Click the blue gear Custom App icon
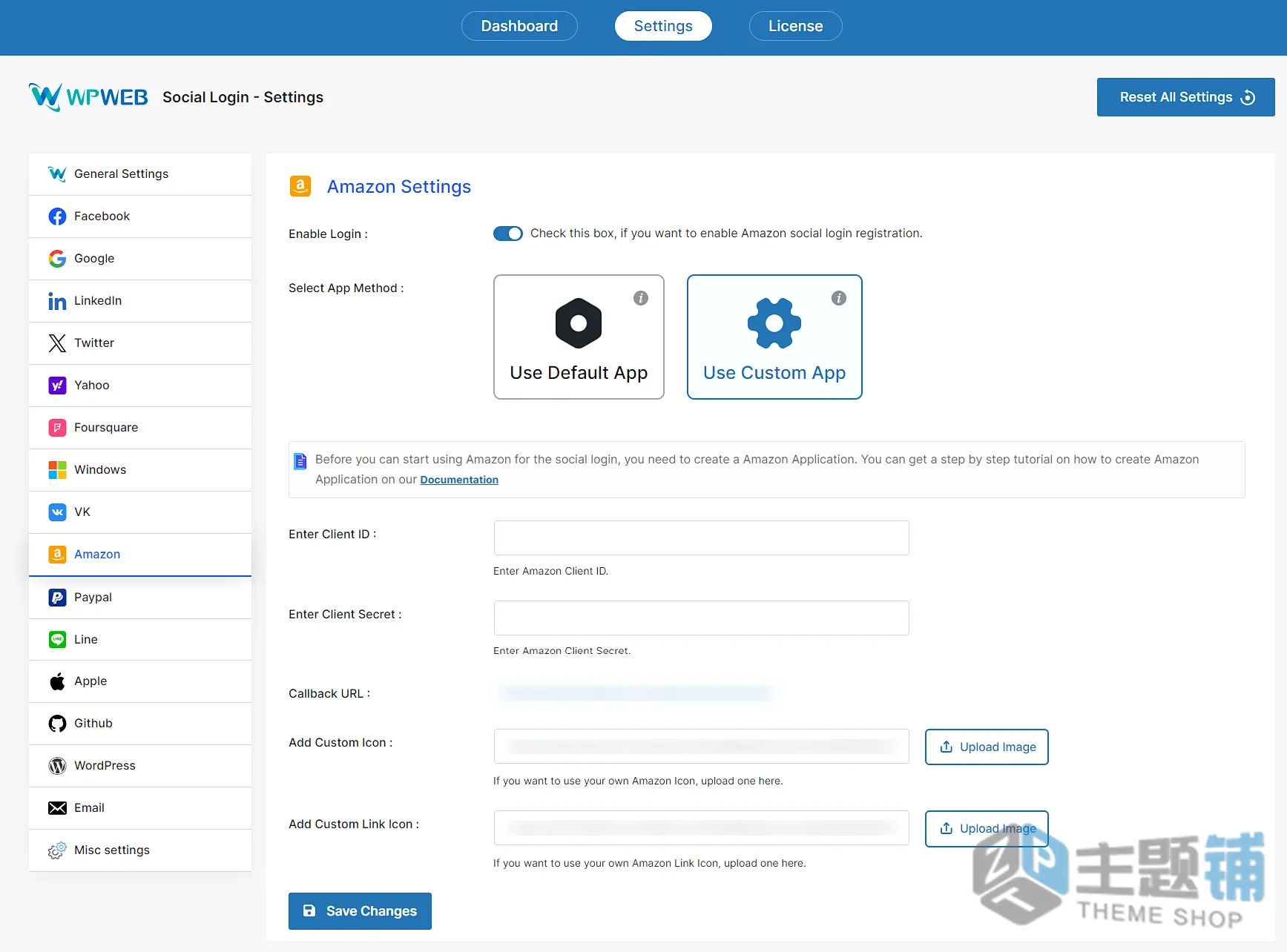Image resolution: width=1287 pixels, height=952 pixels. [774, 323]
